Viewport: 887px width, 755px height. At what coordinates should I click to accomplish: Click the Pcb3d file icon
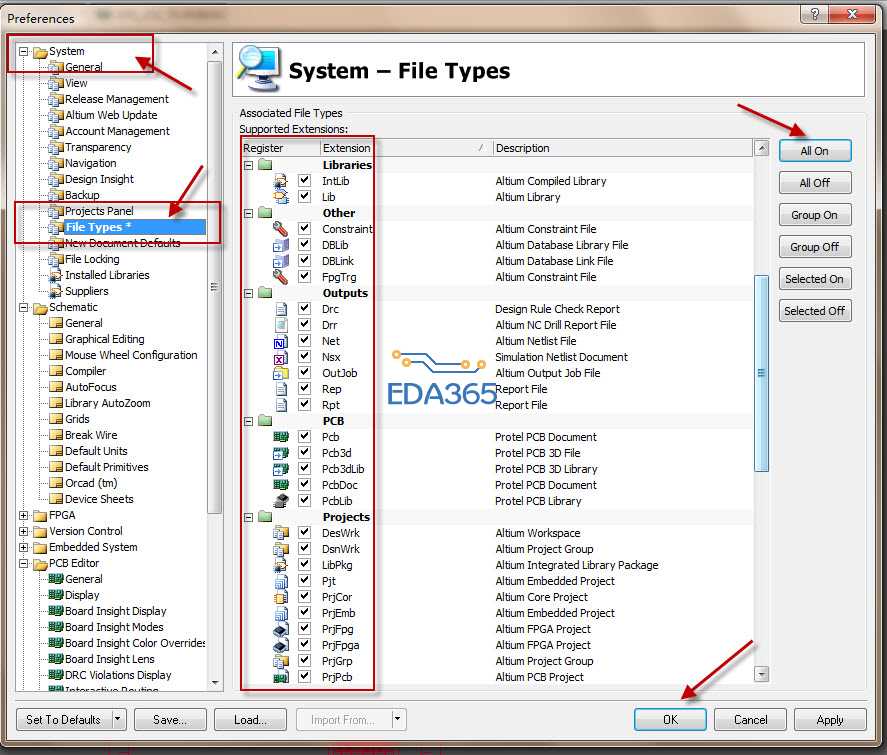click(281, 453)
